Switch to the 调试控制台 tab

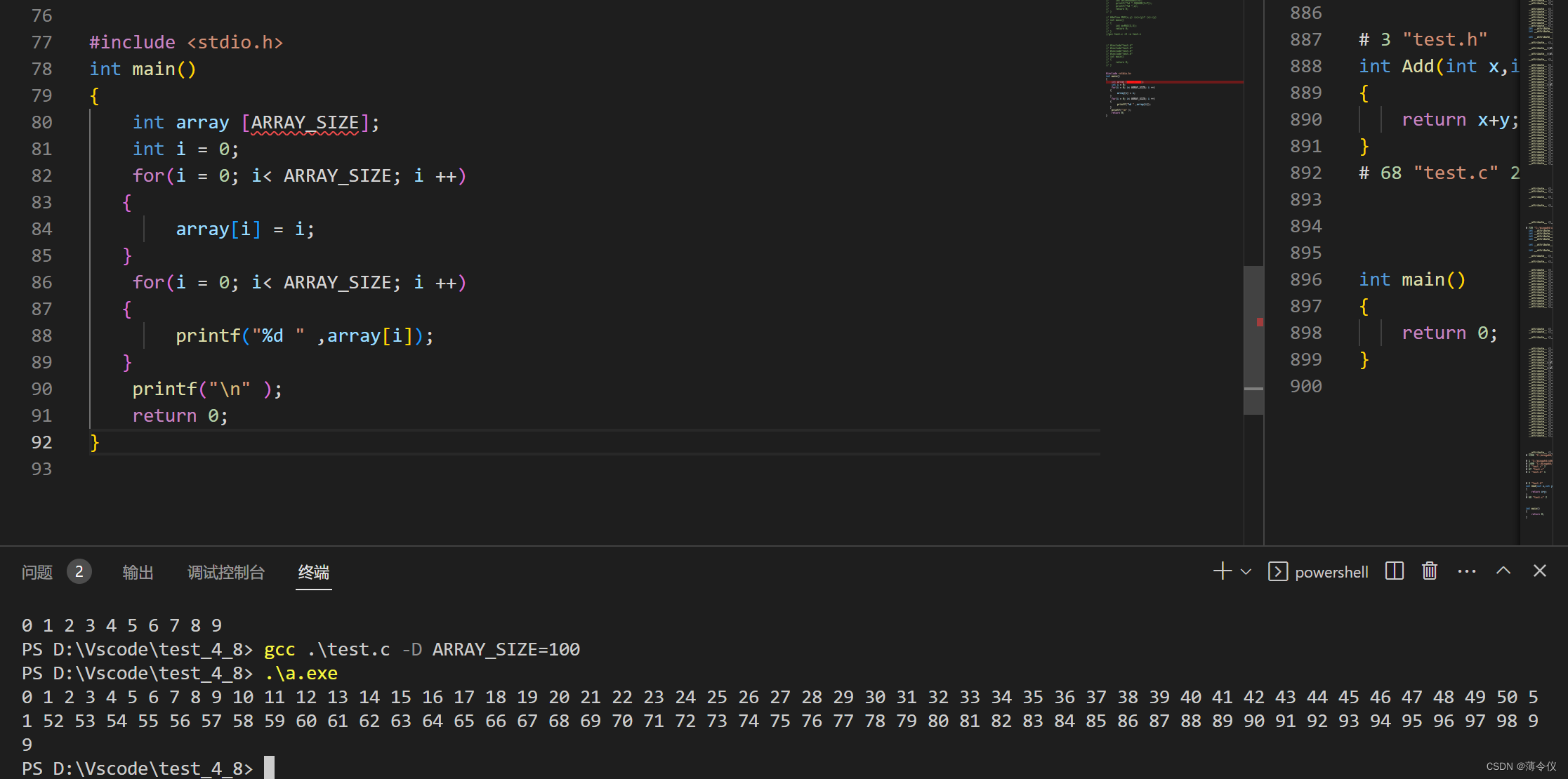click(226, 572)
